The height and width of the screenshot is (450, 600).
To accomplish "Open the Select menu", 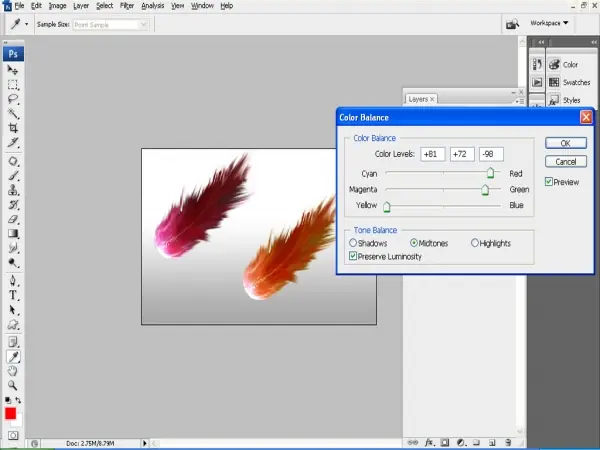I will coord(104,6).
